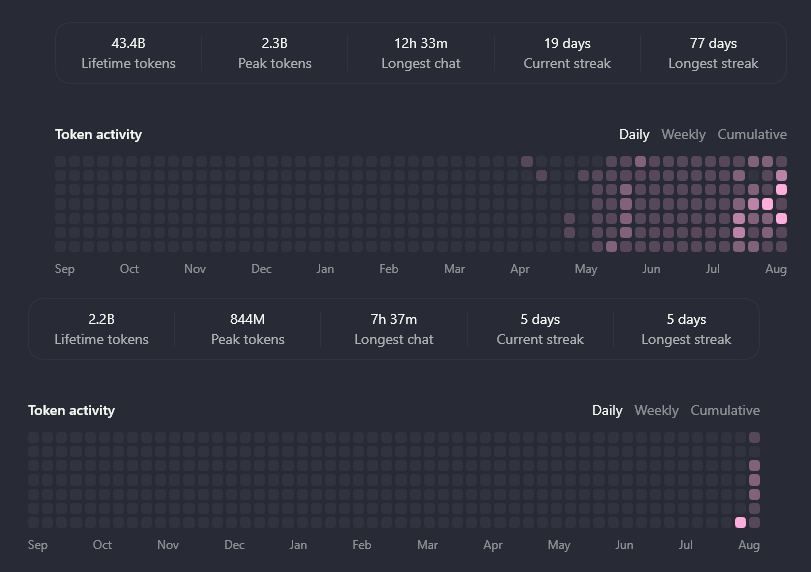Click the 2.3B Peak tokens stat
Viewport: 811px width, 572px height.
275,53
